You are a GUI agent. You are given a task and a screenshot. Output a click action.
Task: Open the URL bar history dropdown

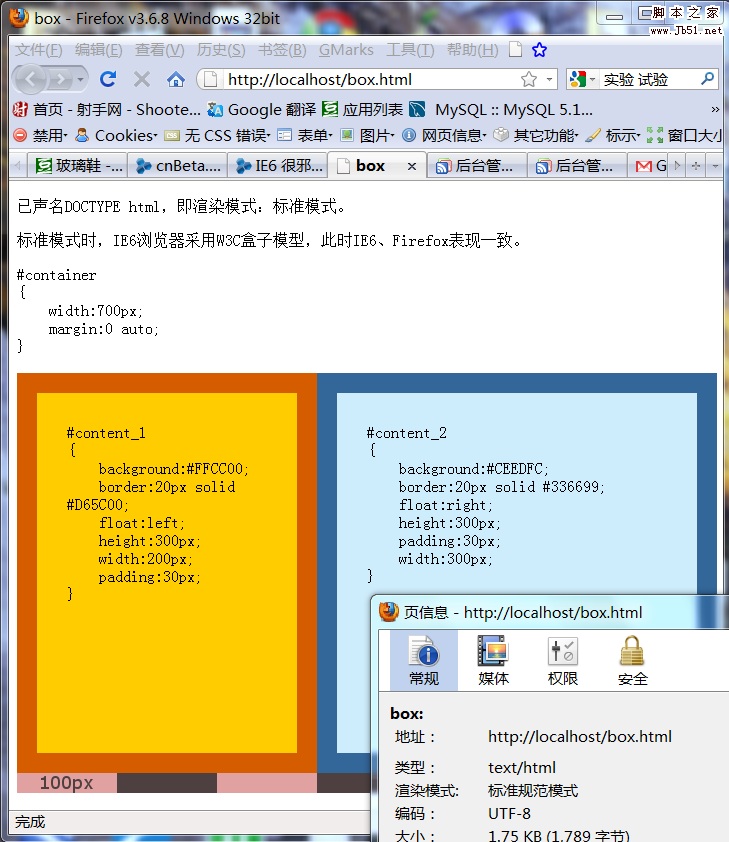(x=549, y=79)
